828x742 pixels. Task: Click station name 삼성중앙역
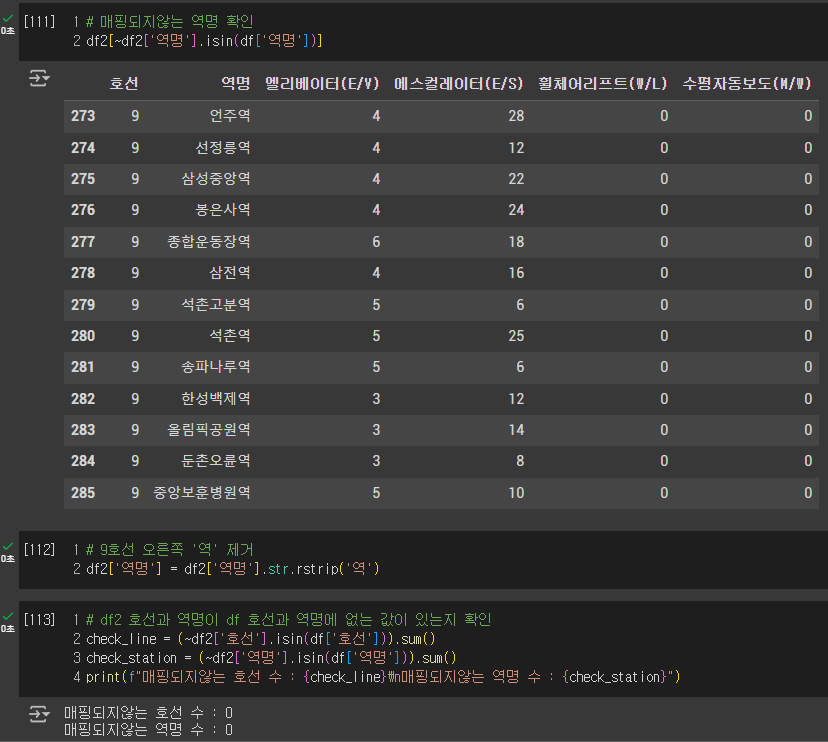tap(216, 179)
